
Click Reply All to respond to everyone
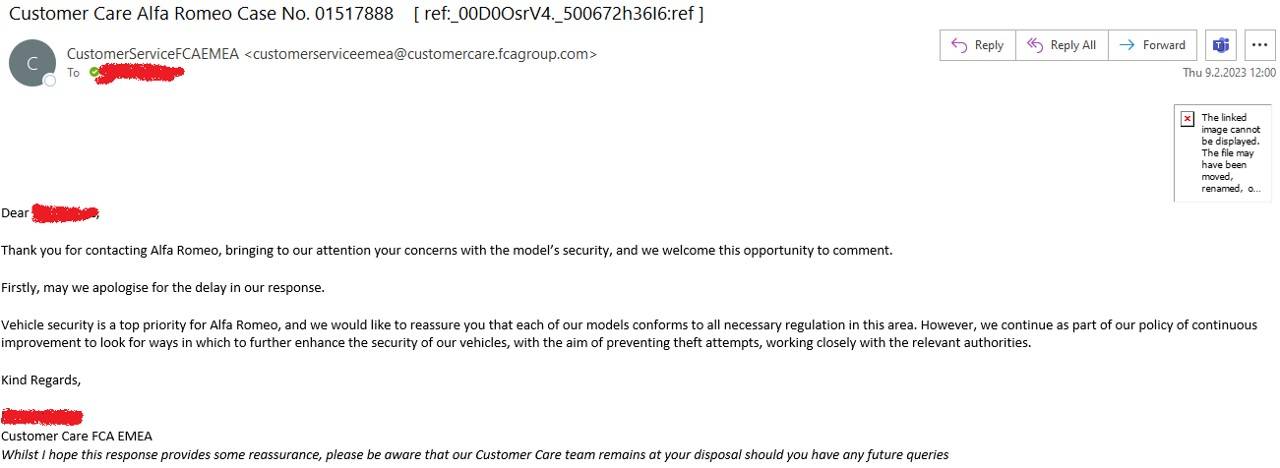pyautogui.click(x=1060, y=45)
